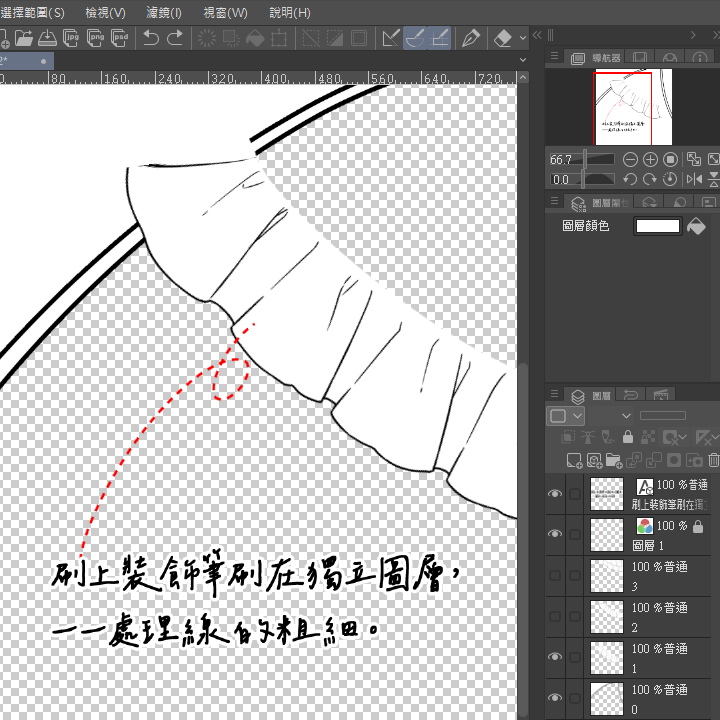720x720 pixels.
Task: Collapse the right palette dock arrow
Action: [x=693, y=35]
